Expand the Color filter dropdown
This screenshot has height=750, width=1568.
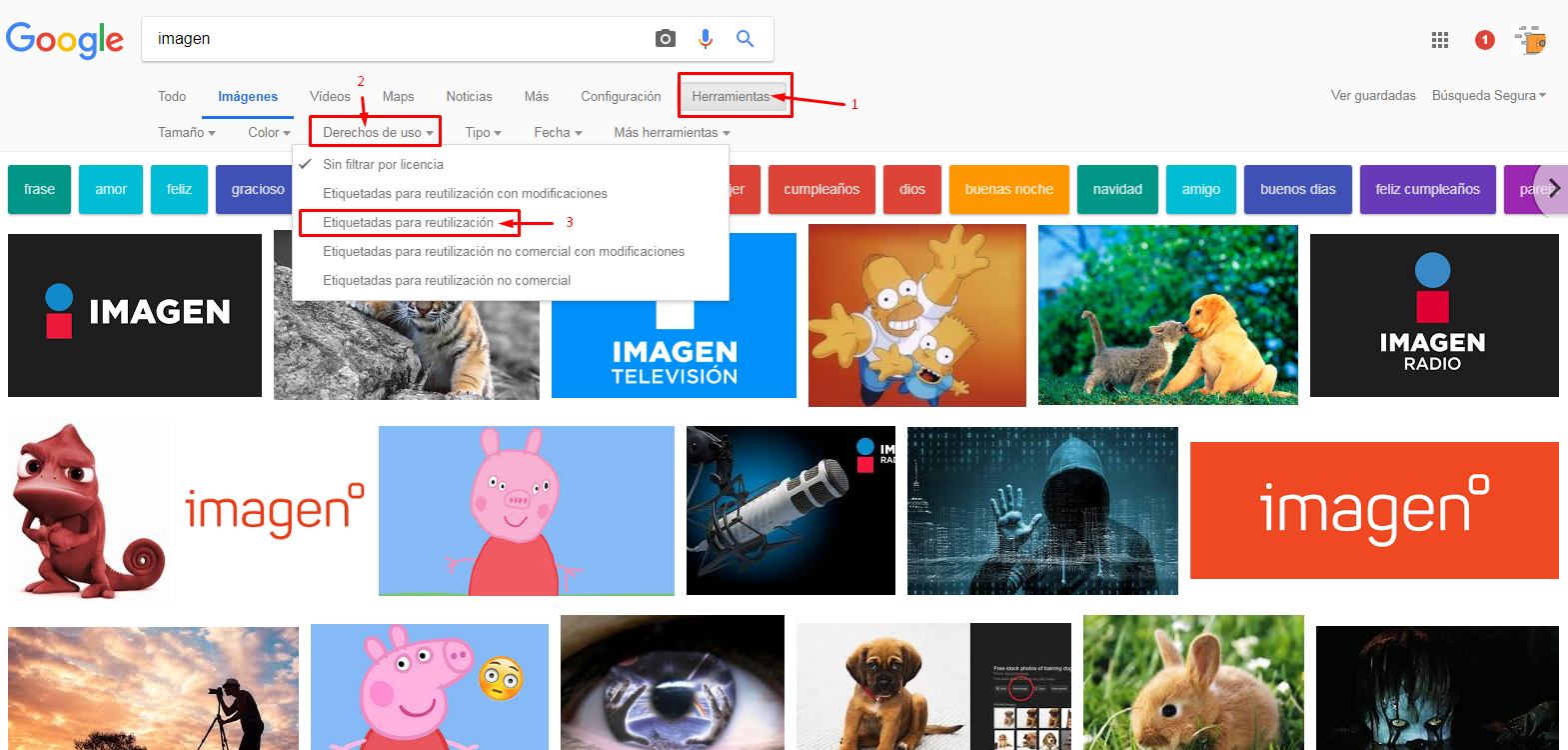click(270, 132)
